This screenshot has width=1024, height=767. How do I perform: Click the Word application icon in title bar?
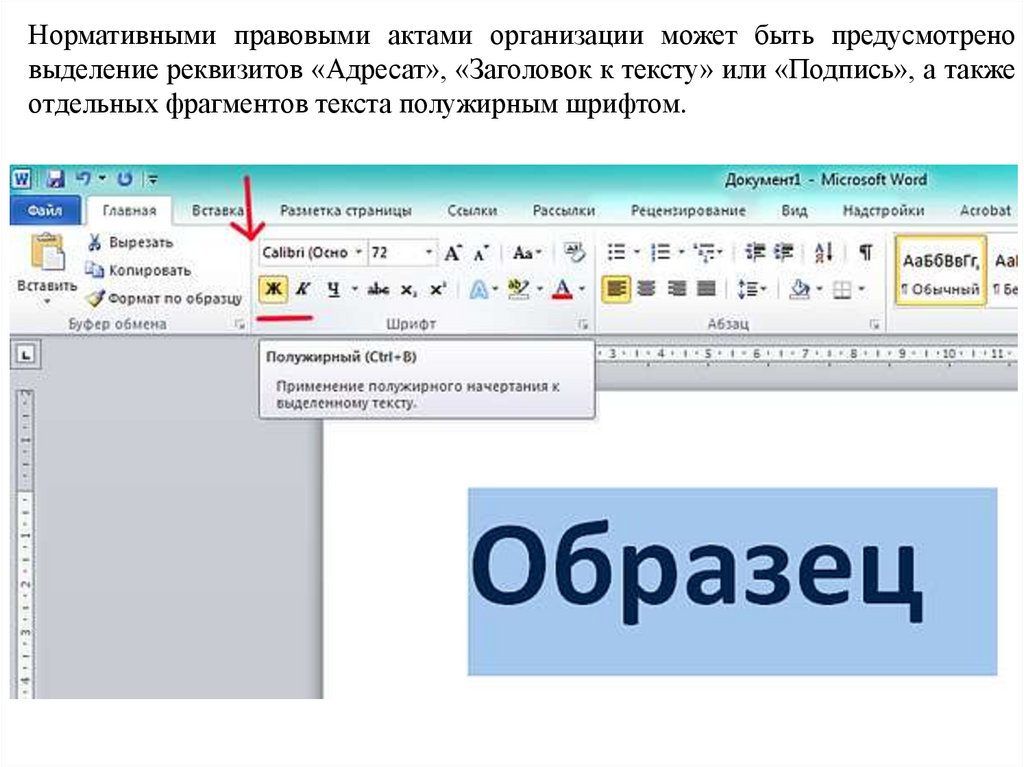coord(22,178)
